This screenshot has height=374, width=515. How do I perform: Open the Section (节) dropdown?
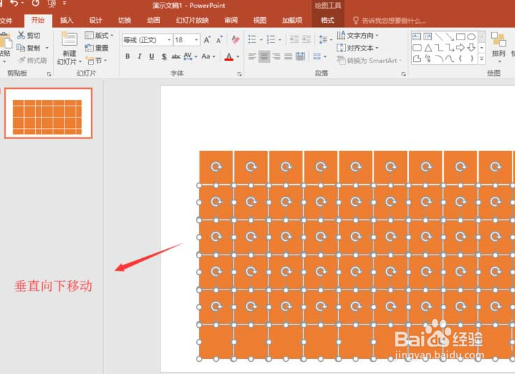point(97,61)
